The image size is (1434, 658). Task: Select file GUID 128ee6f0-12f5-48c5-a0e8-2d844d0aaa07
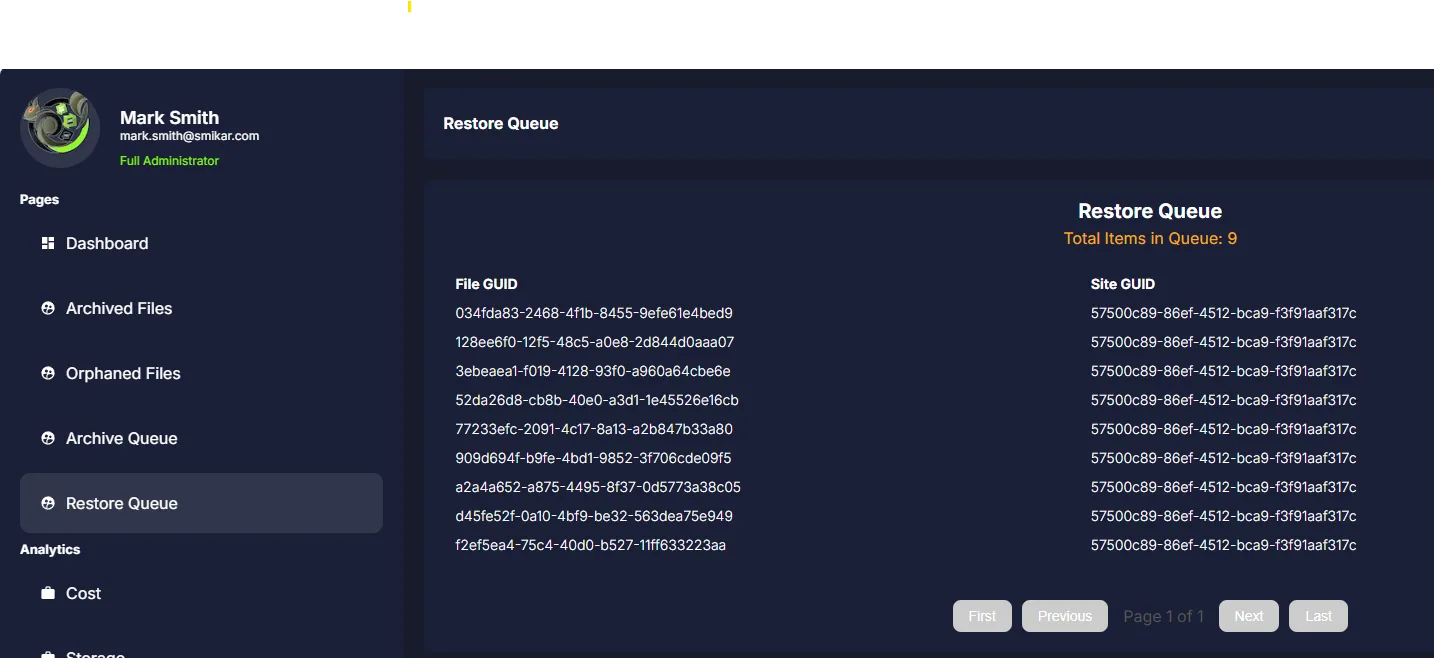(595, 342)
